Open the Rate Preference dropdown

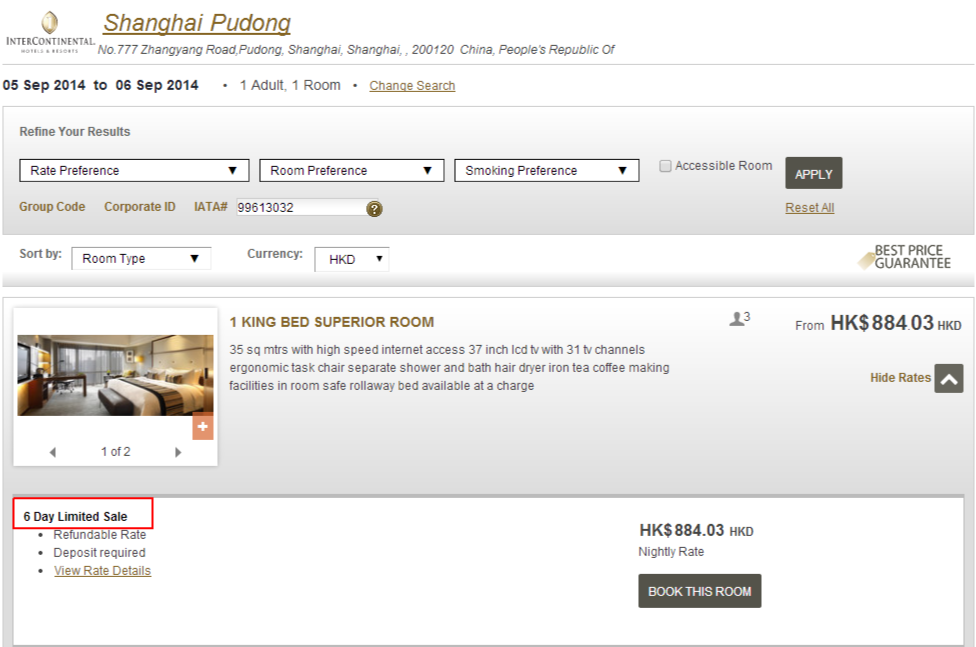pyautogui.click(x=134, y=171)
